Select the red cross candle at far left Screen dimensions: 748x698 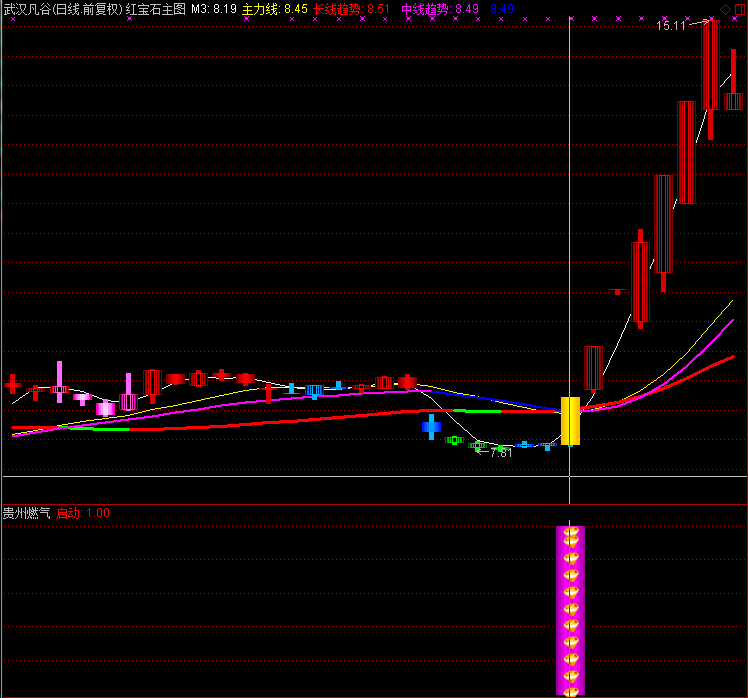[13, 383]
